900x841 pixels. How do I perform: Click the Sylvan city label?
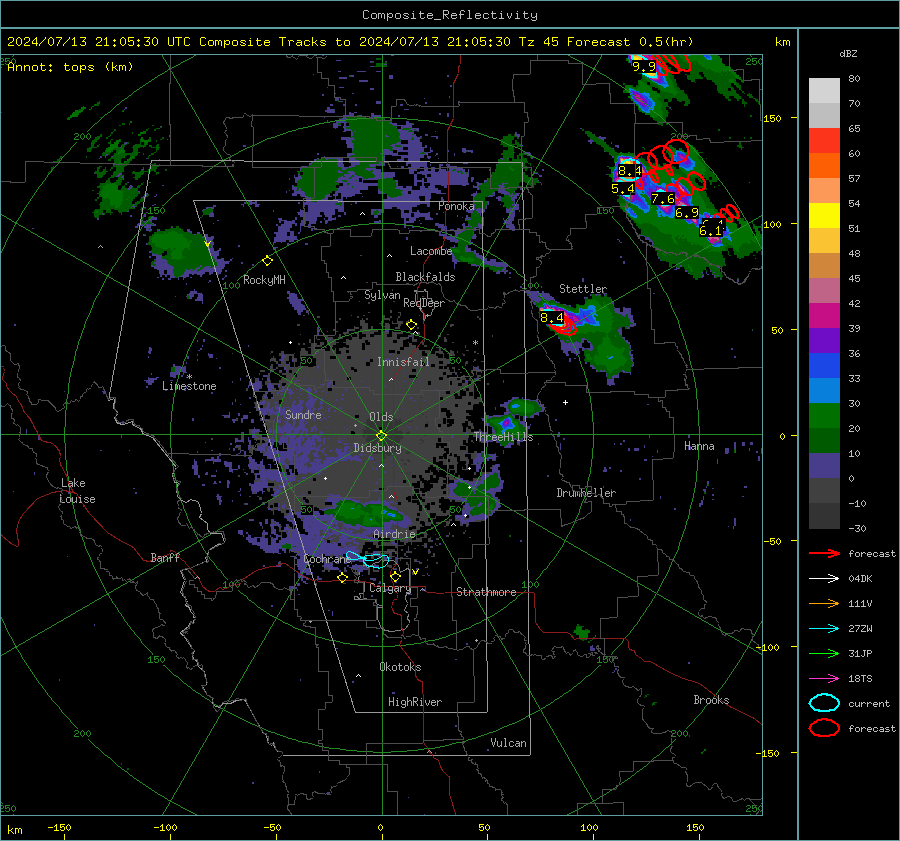pyautogui.click(x=382, y=296)
